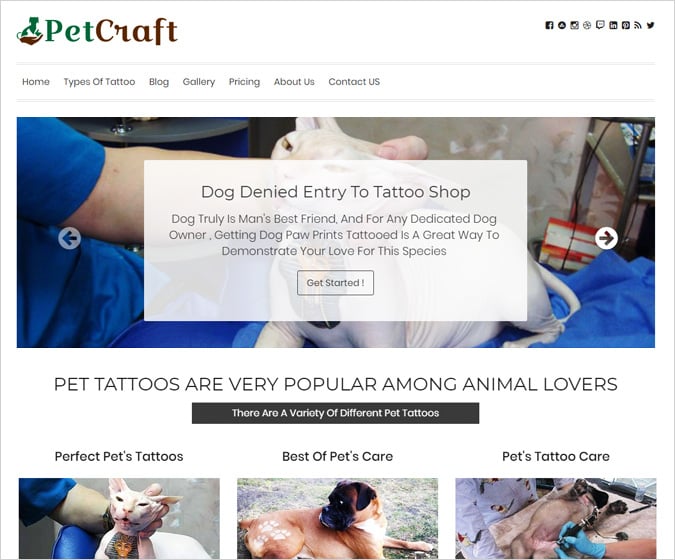Screen dimensions: 675x560
Task: Click the Get Started button
Action: (335, 283)
